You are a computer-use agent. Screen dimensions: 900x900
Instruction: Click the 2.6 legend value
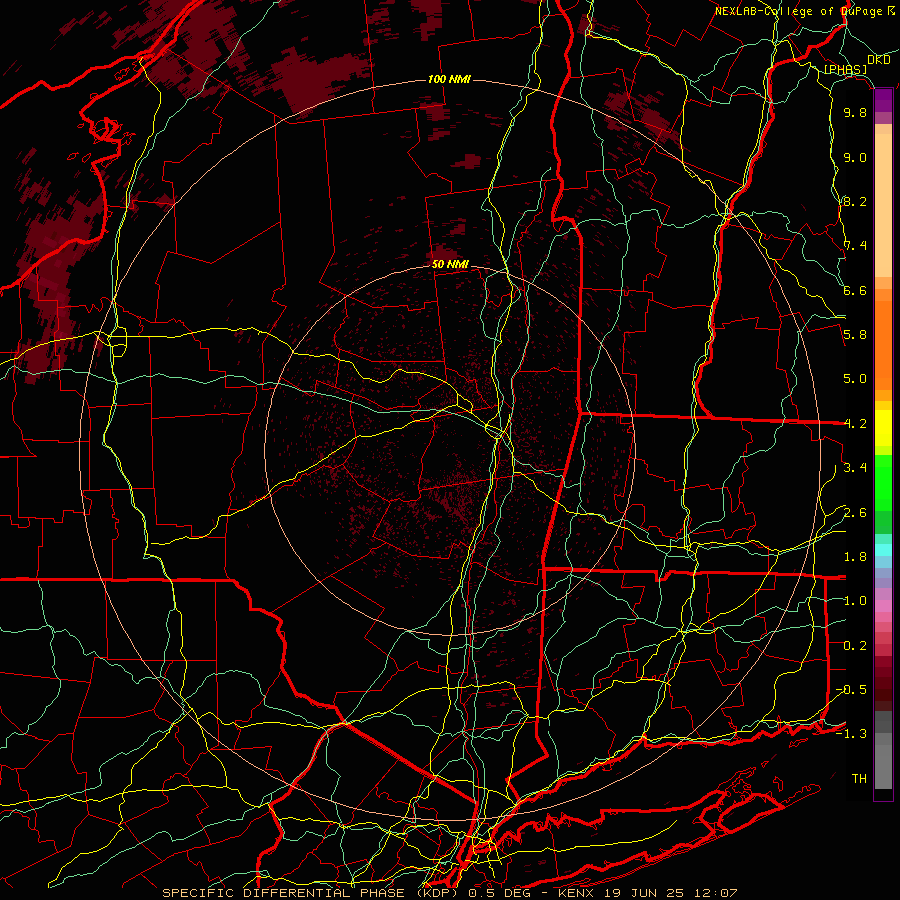[x=855, y=513]
